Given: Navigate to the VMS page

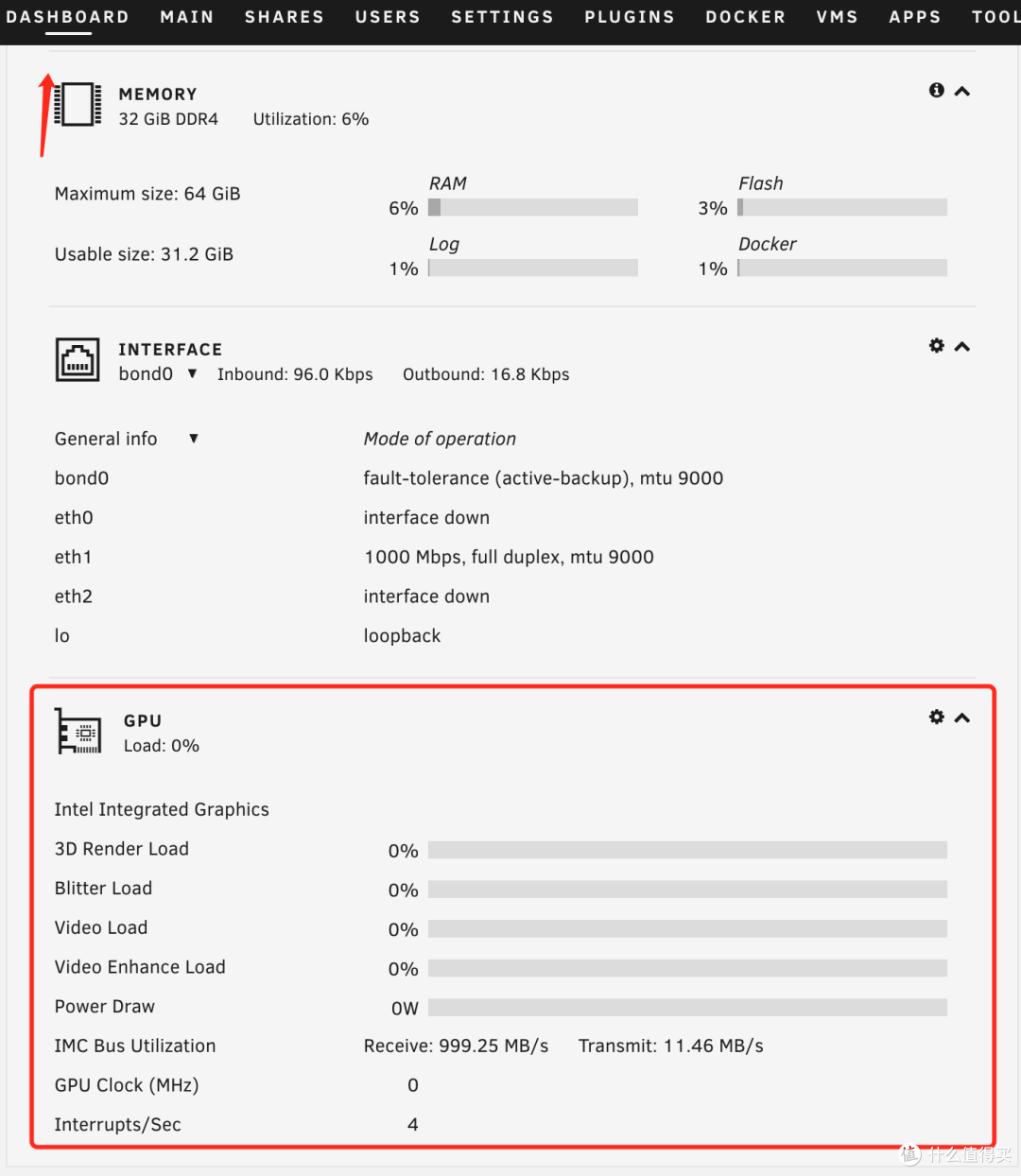Looking at the screenshot, I should click(x=837, y=16).
